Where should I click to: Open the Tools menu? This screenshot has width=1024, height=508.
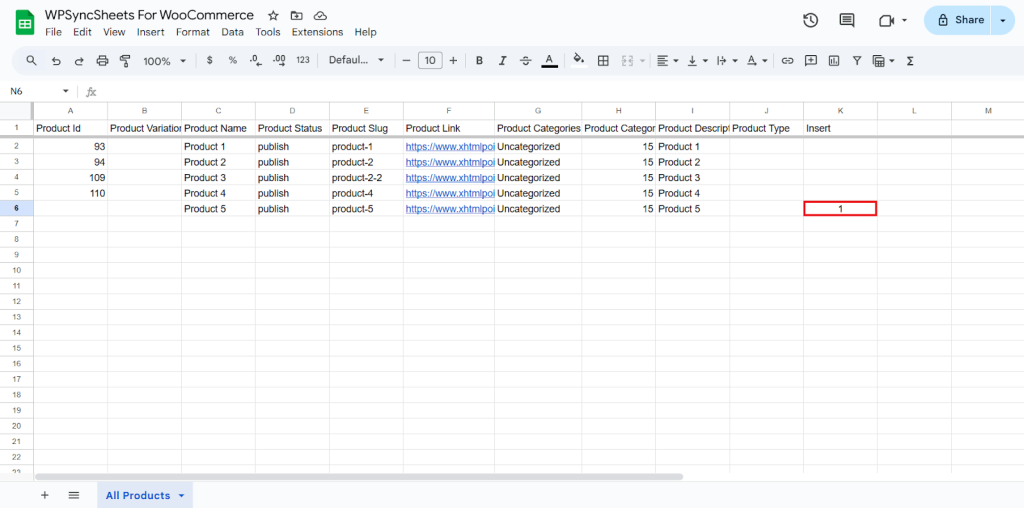click(268, 32)
